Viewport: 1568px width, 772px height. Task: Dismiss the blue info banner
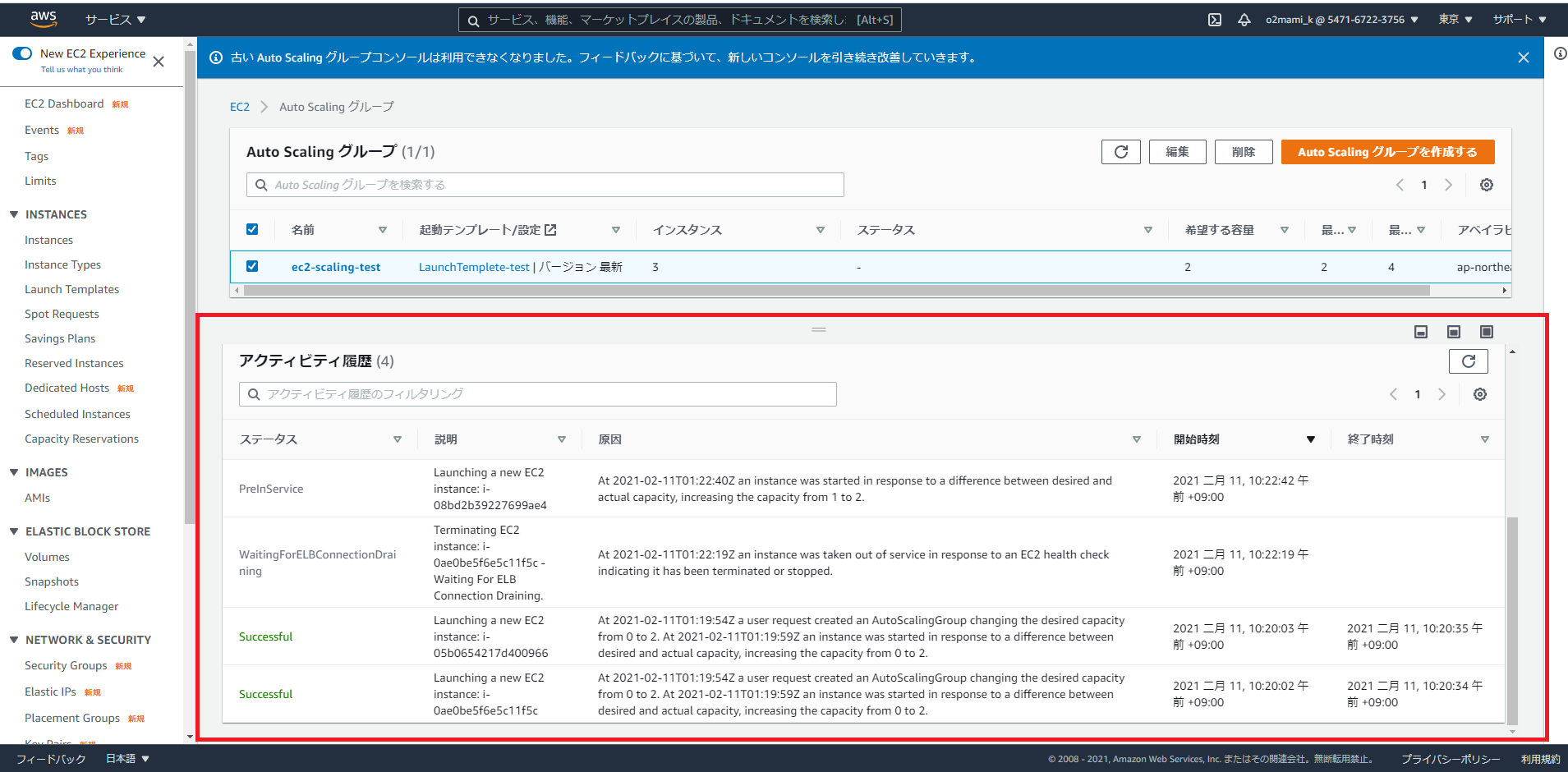[x=1524, y=57]
